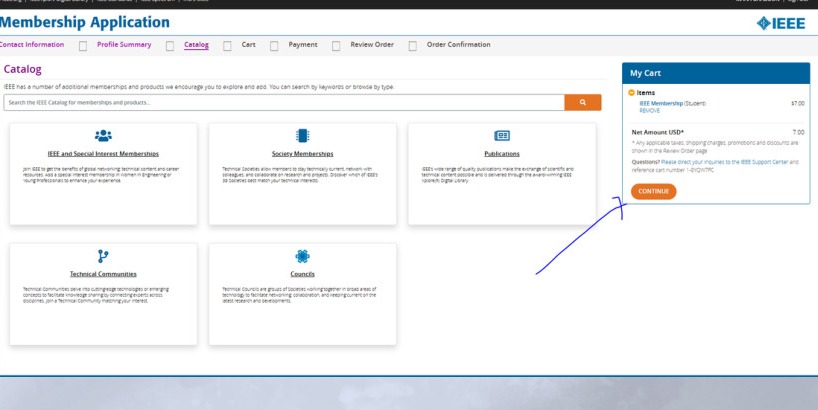
Task: Go to the Order Confirmation step
Action: pos(459,45)
